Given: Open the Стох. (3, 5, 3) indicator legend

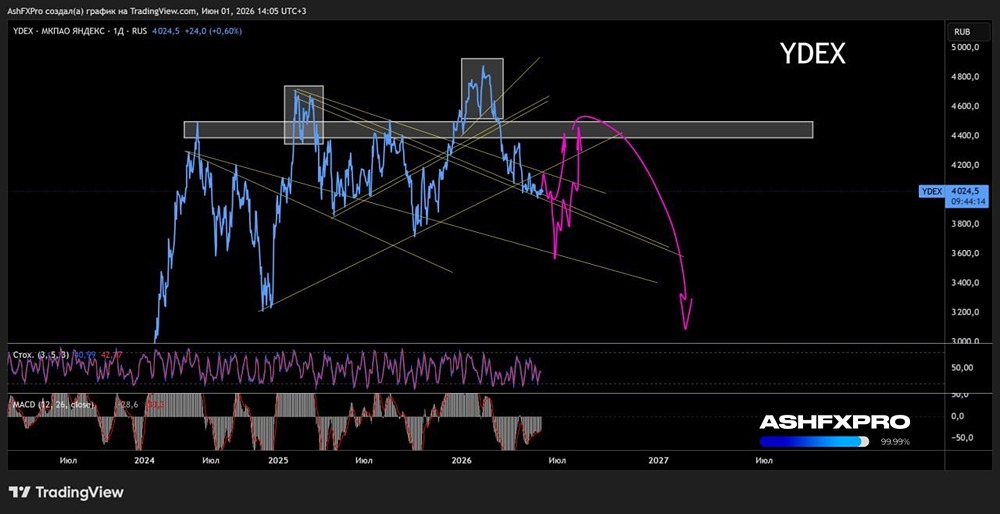Looking at the screenshot, I should [x=42, y=354].
